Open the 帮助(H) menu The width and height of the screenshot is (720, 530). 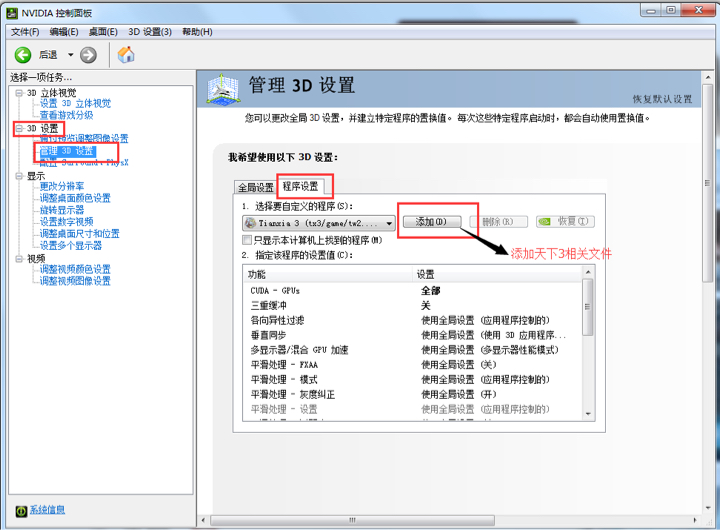pyautogui.click(x=197, y=32)
